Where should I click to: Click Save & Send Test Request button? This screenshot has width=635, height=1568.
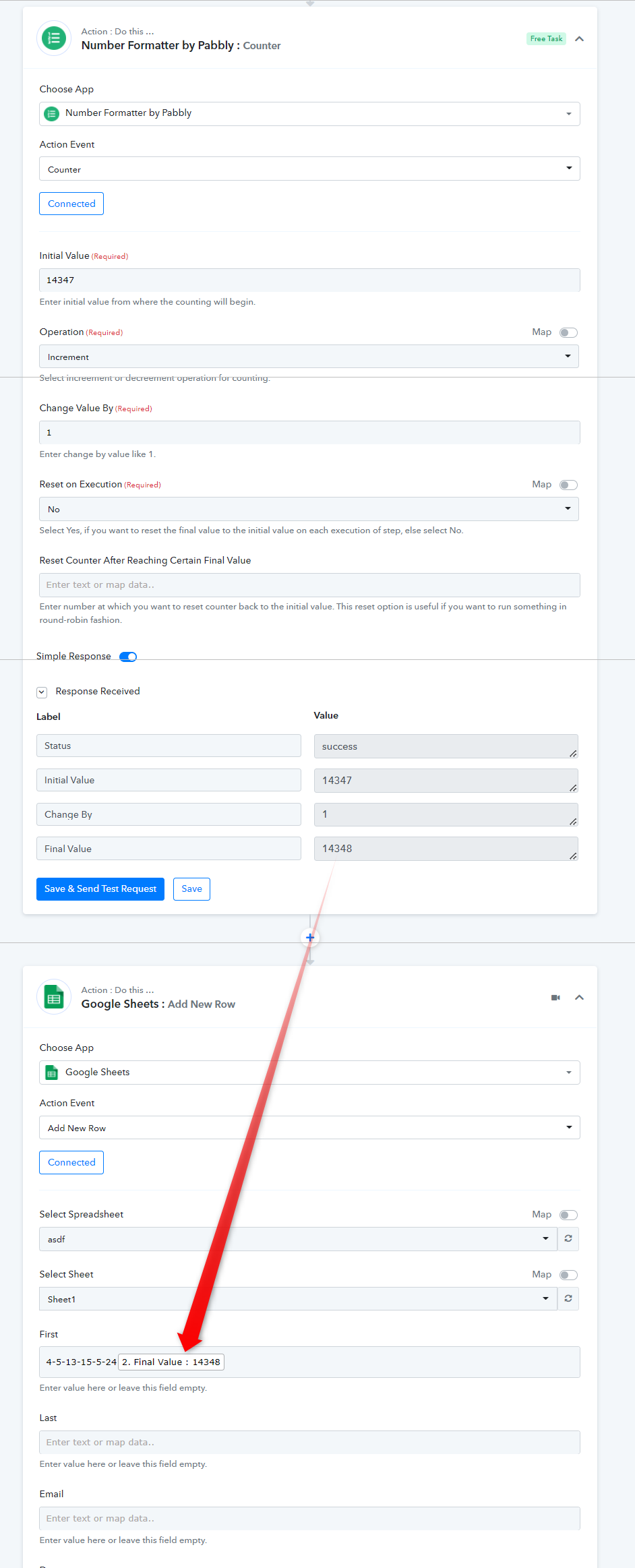(x=100, y=889)
